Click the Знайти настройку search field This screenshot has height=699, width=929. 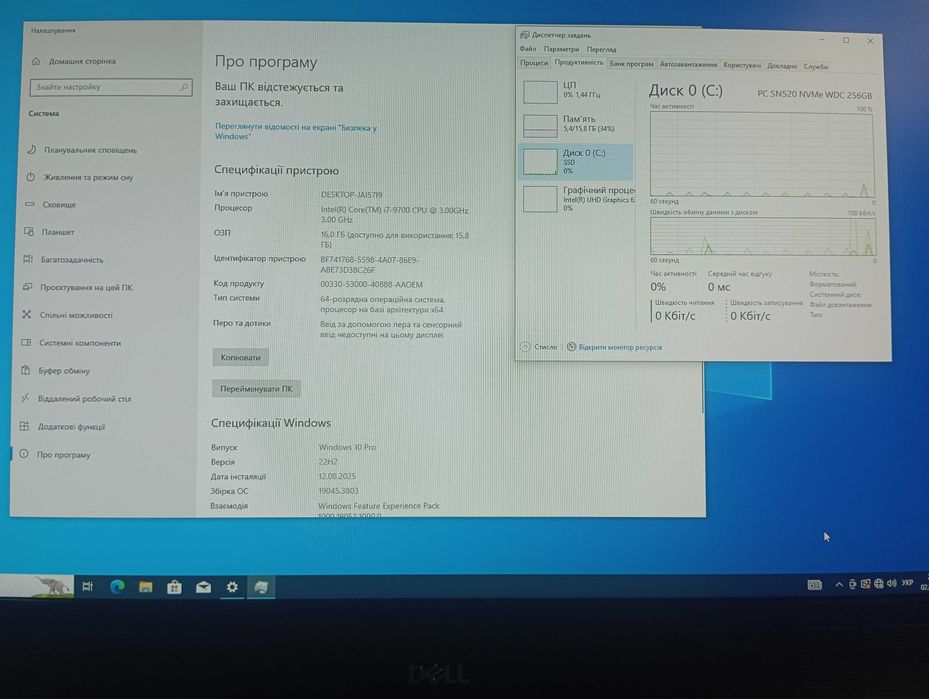click(x=111, y=87)
